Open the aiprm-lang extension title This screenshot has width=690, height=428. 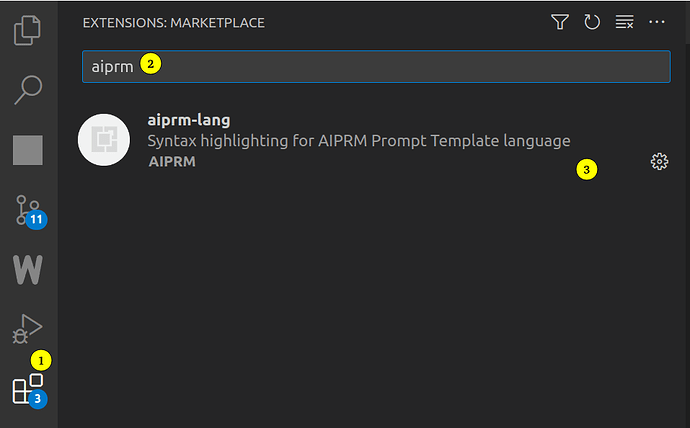(x=188, y=120)
